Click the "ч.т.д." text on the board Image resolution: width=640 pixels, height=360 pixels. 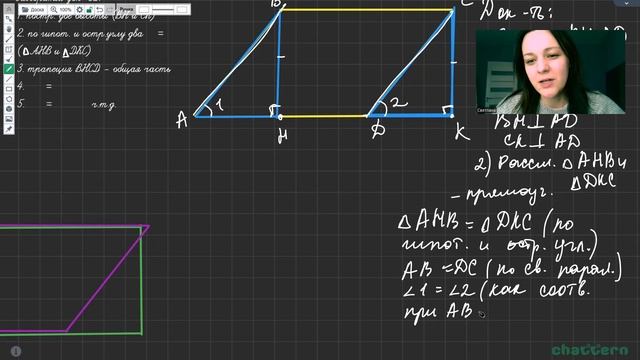104,105
